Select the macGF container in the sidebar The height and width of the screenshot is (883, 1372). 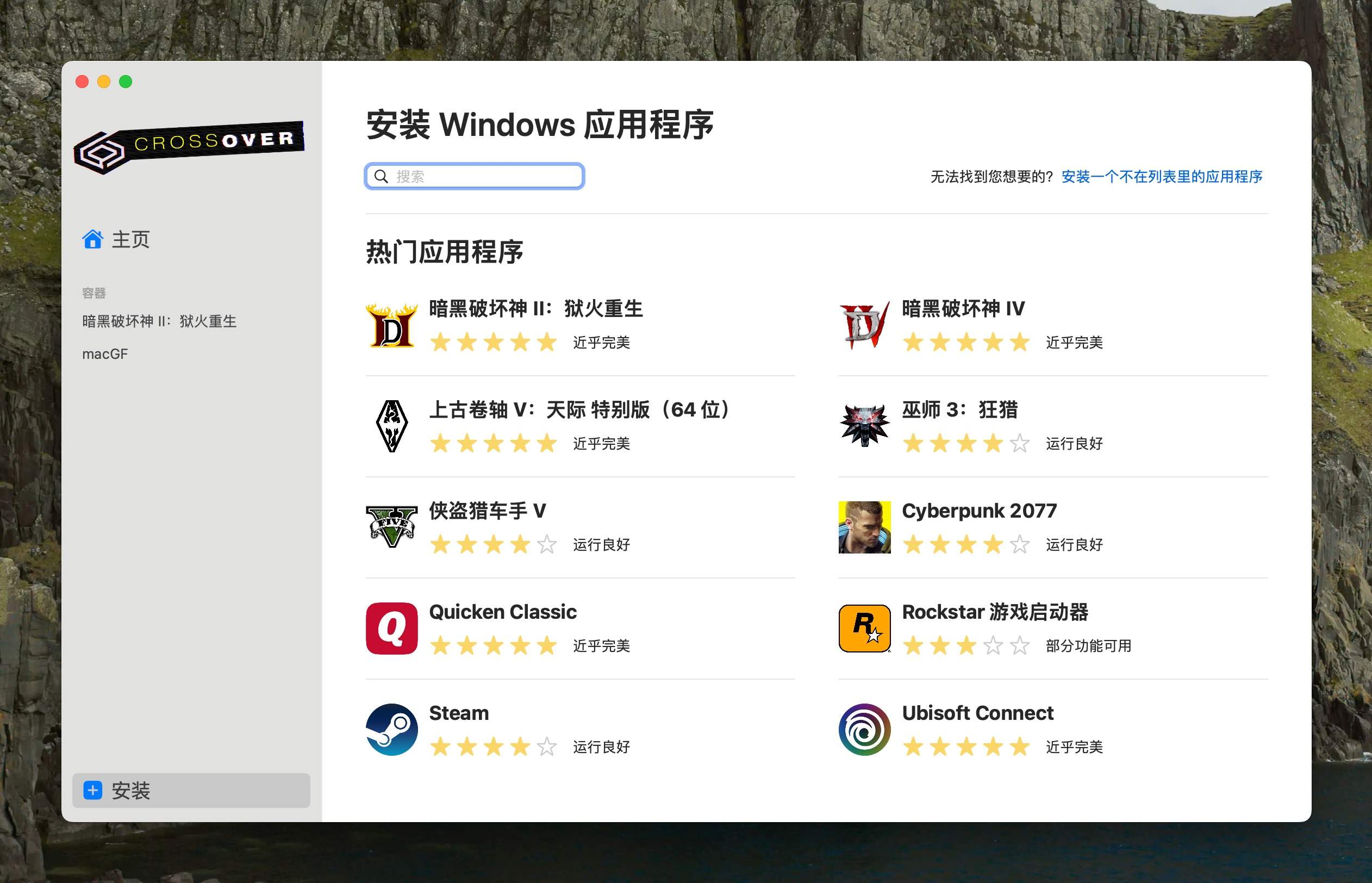pyautogui.click(x=105, y=354)
